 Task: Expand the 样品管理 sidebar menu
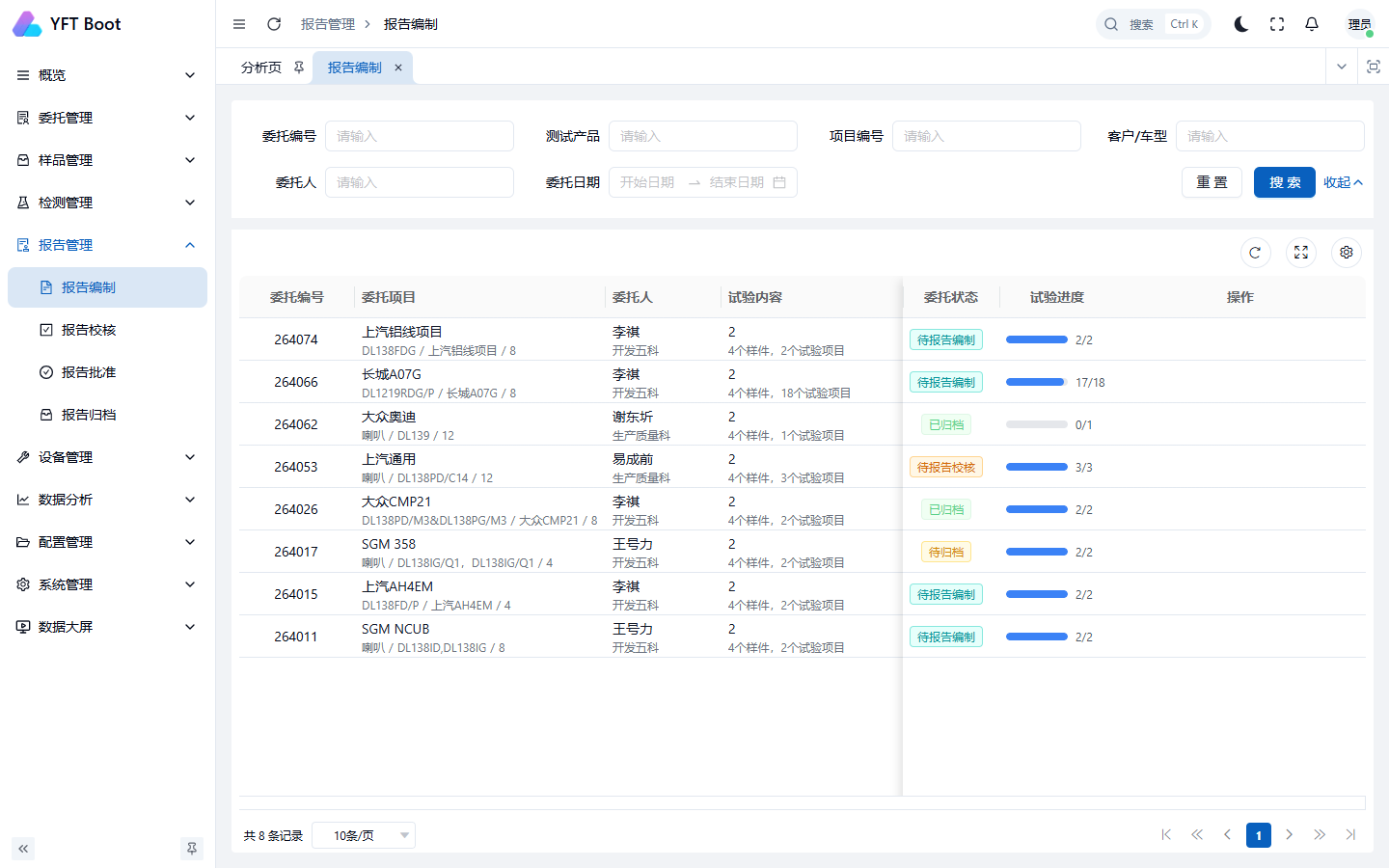107,160
